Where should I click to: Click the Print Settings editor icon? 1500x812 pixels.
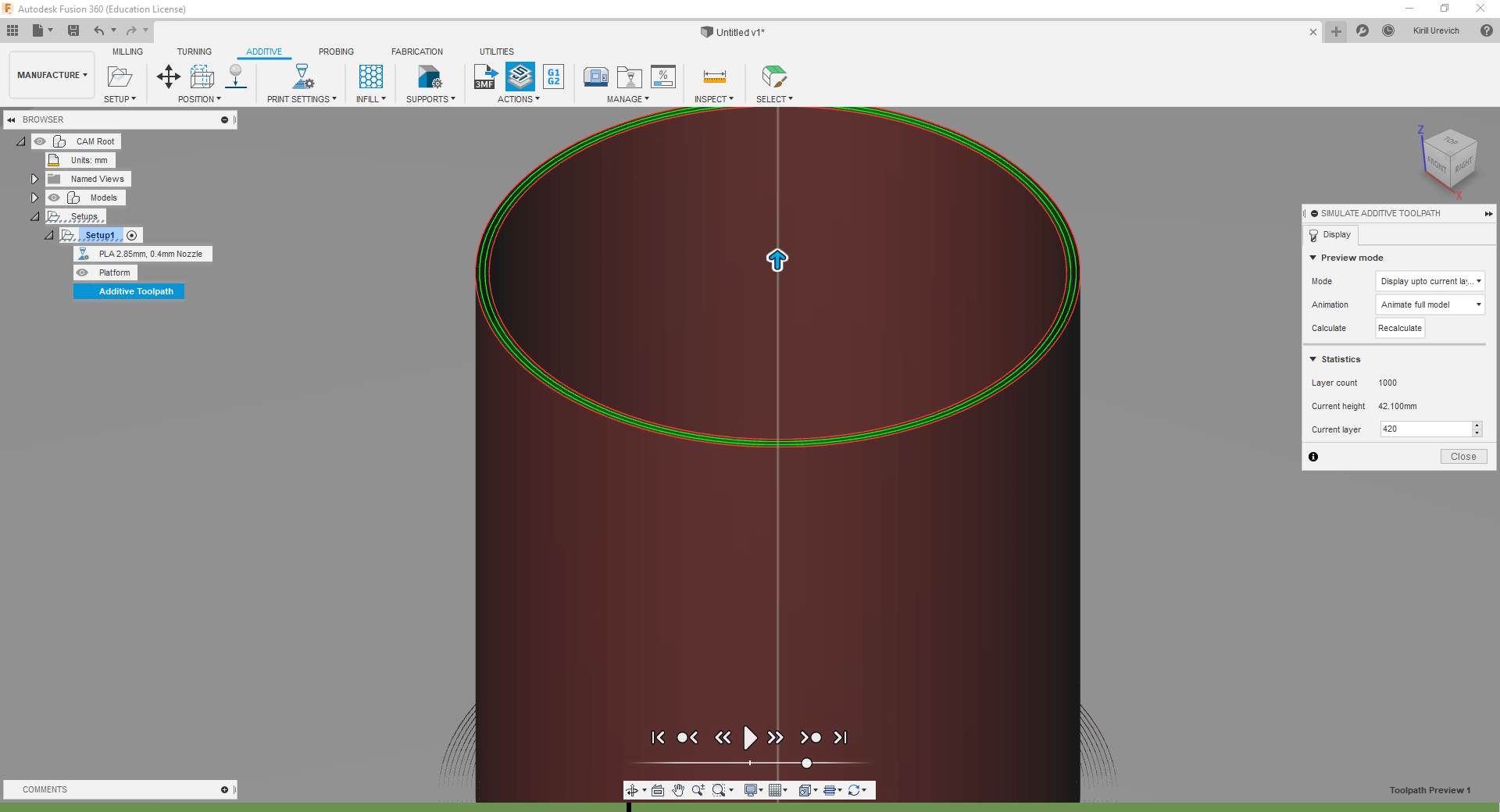302,77
